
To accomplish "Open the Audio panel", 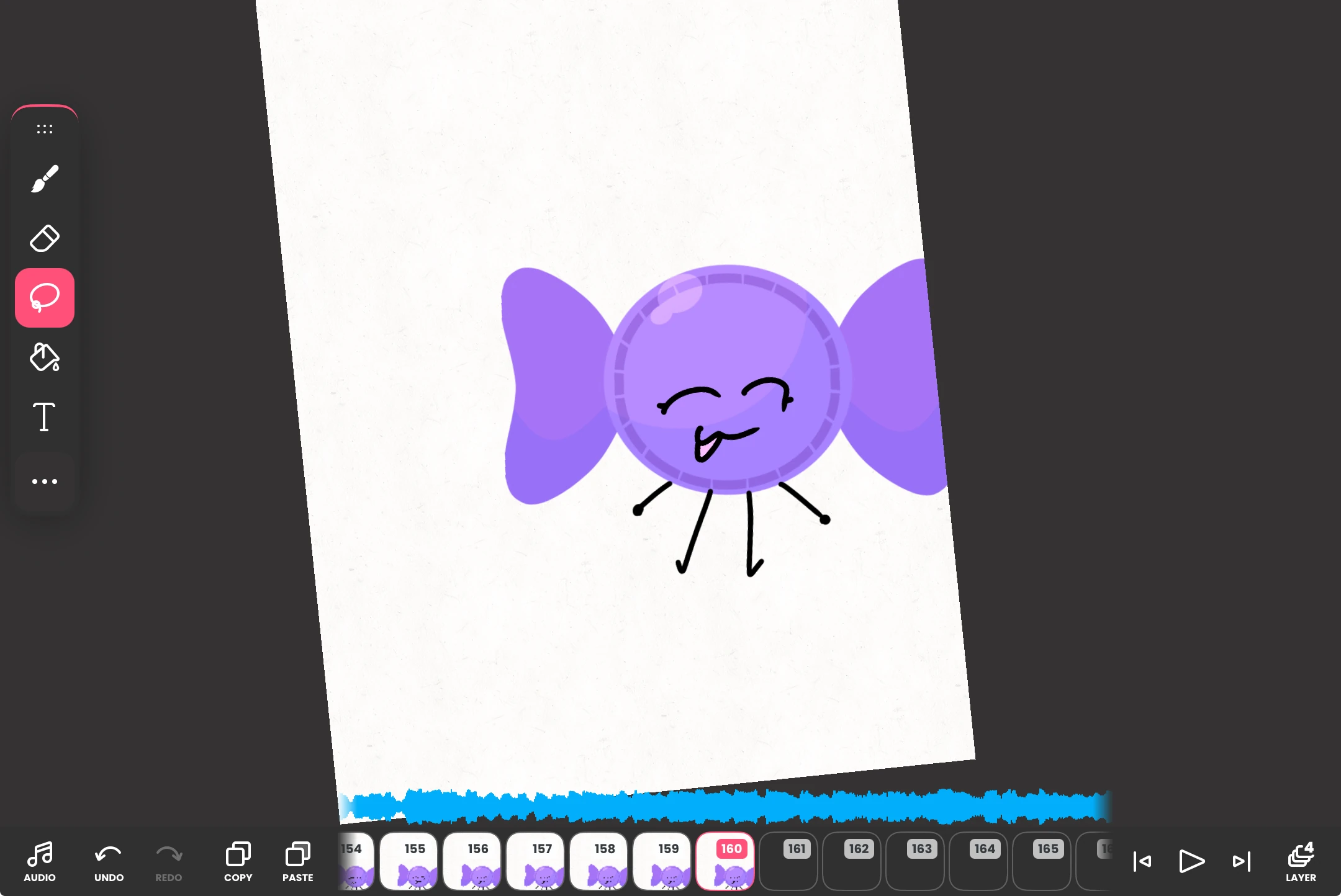I will click(x=40, y=861).
